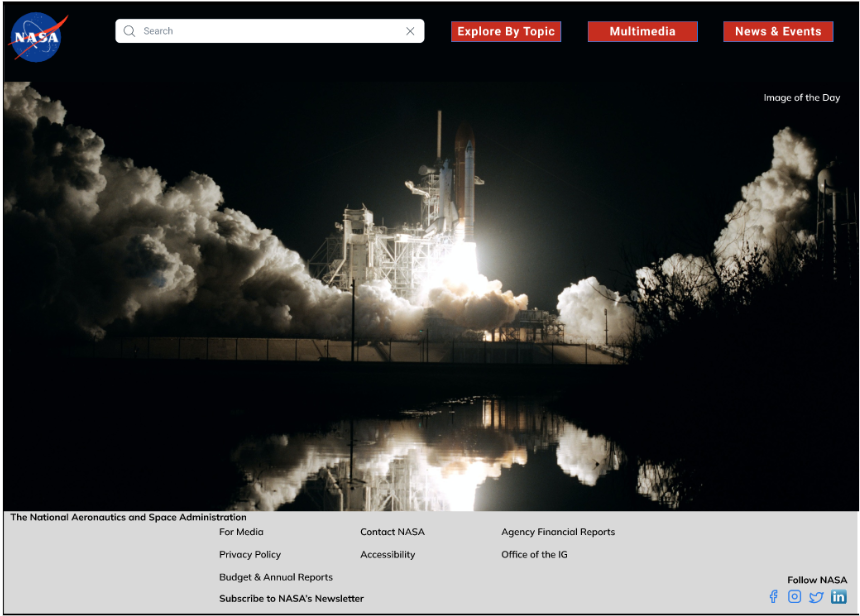Viewport: 860px width, 616px height.
Task: Open NASA's Instagram profile
Action: pyautogui.click(x=794, y=596)
